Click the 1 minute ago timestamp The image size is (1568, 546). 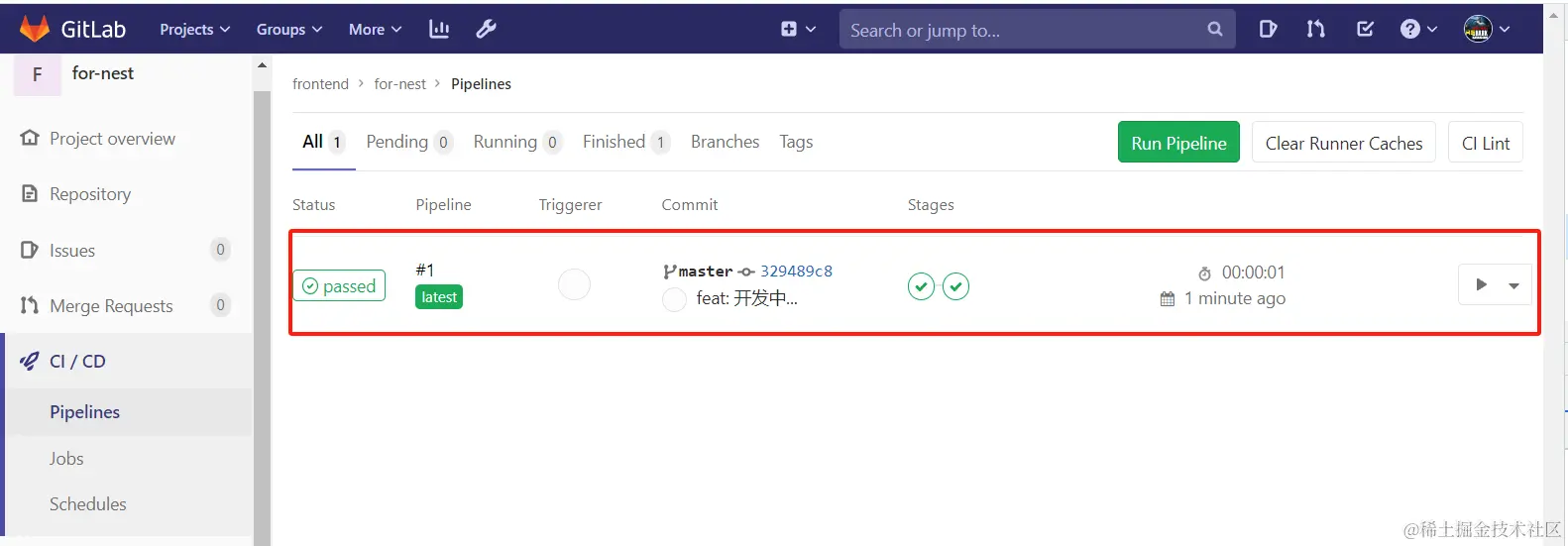(x=1235, y=298)
